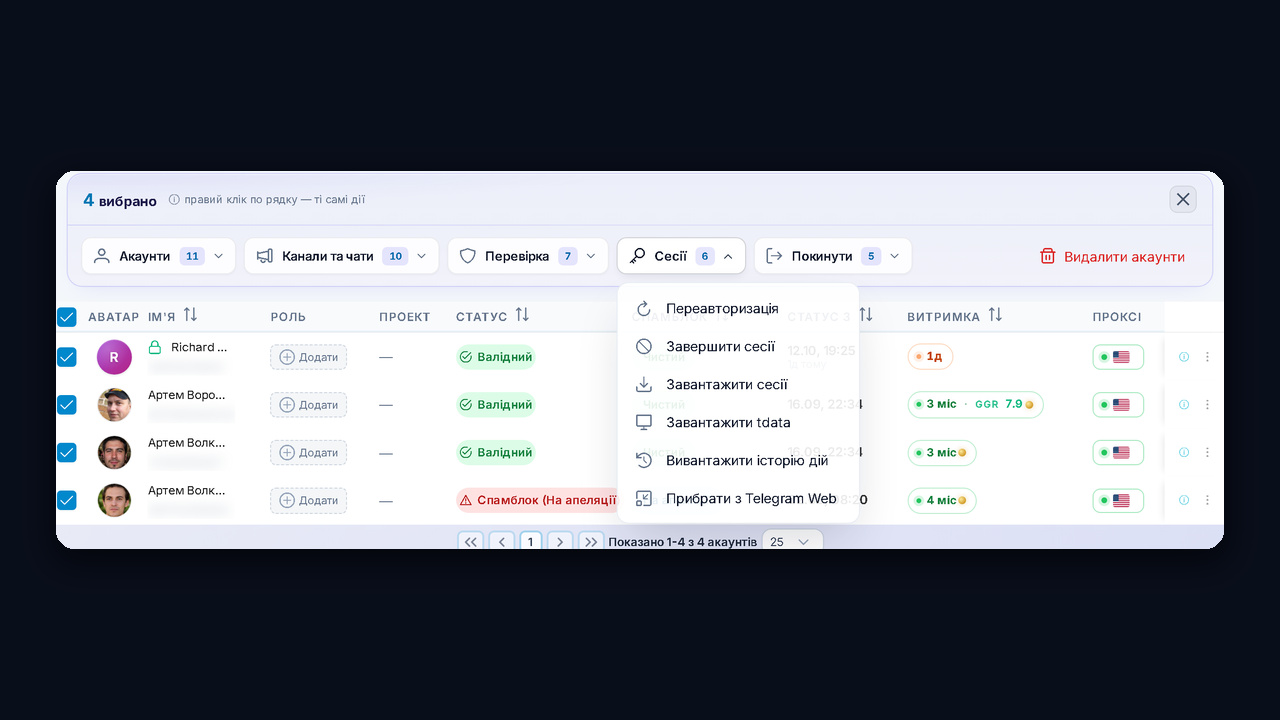Expand the Канали та чати dropdown
Screen dimensions: 1280x720
tap(342, 256)
